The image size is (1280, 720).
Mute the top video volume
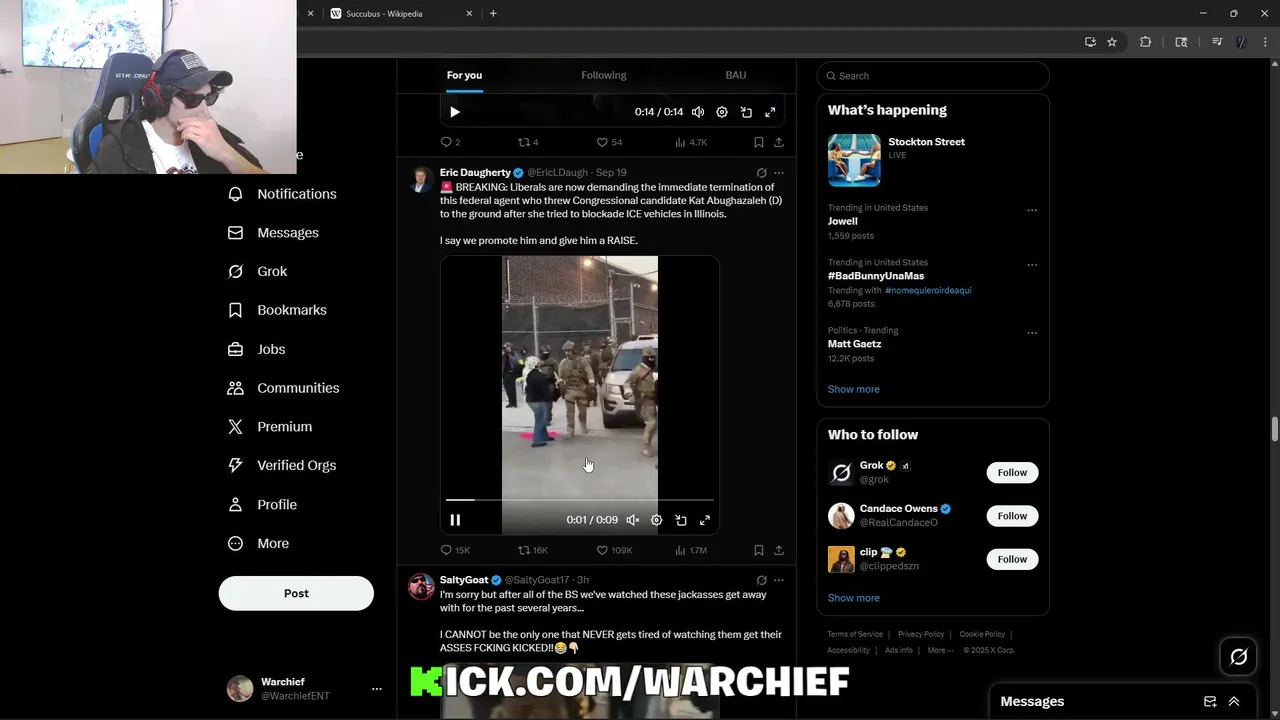point(698,112)
